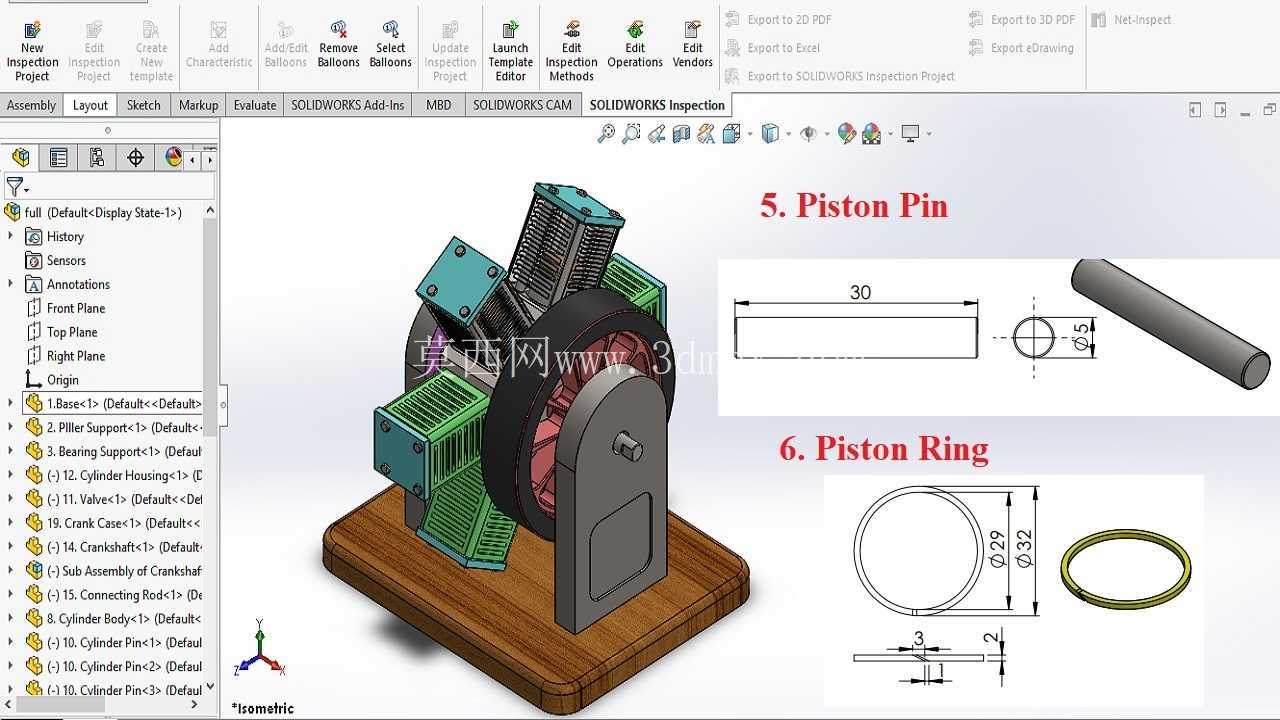Click Net-Inspect button
This screenshot has width=1280, height=720.
pos(1131,19)
